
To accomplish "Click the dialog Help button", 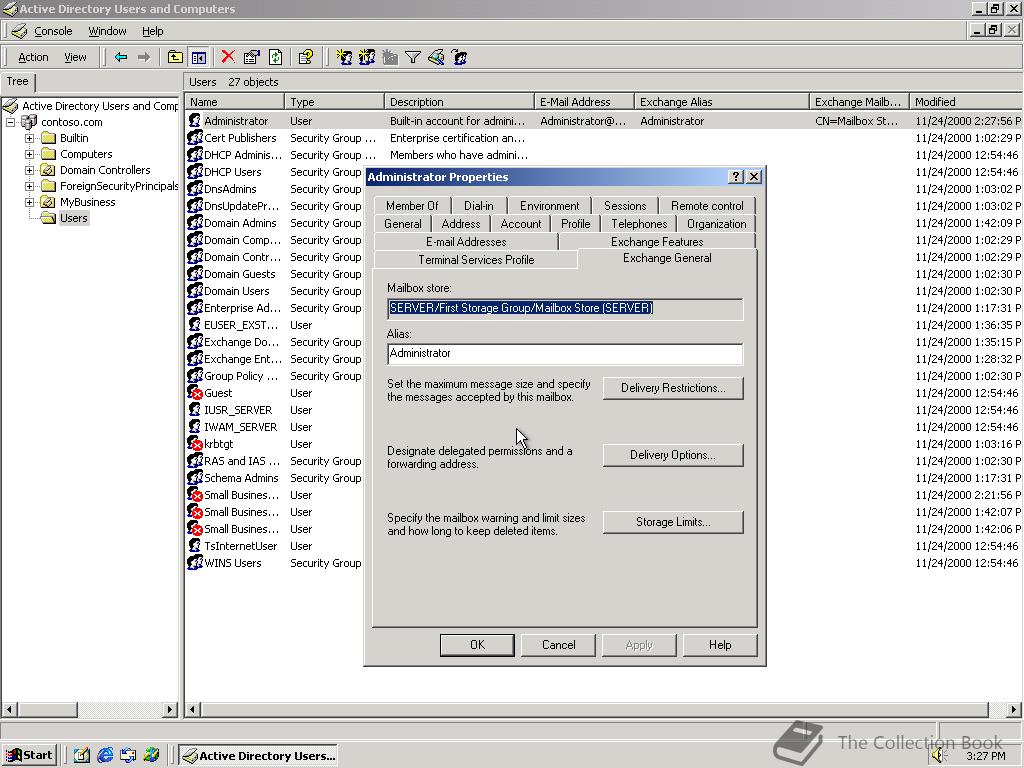I will (720, 645).
